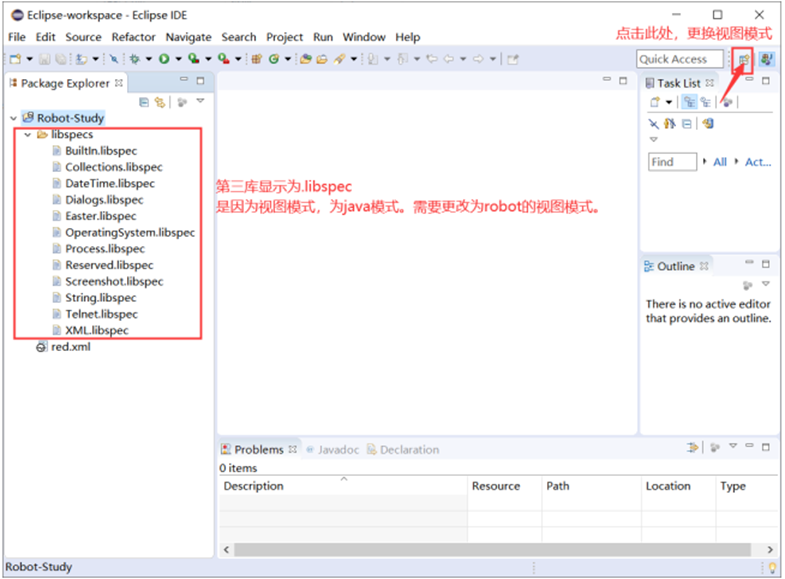Click the green Run play icon
The image size is (785, 579).
tap(164, 59)
